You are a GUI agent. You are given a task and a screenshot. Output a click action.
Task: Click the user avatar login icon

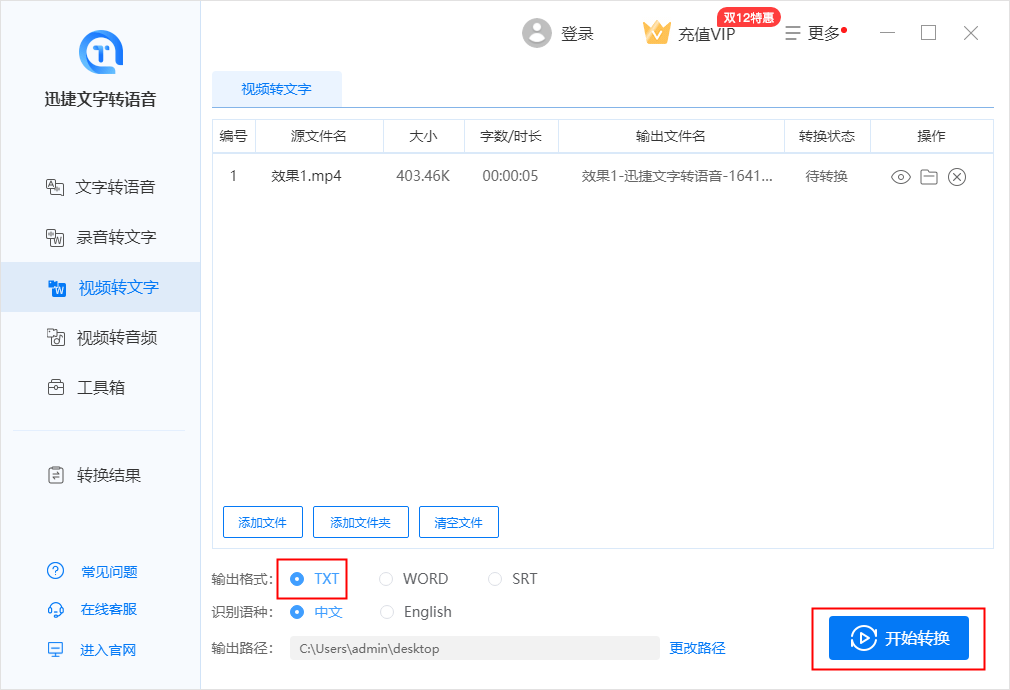pyautogui.click(x=537, y=33)
